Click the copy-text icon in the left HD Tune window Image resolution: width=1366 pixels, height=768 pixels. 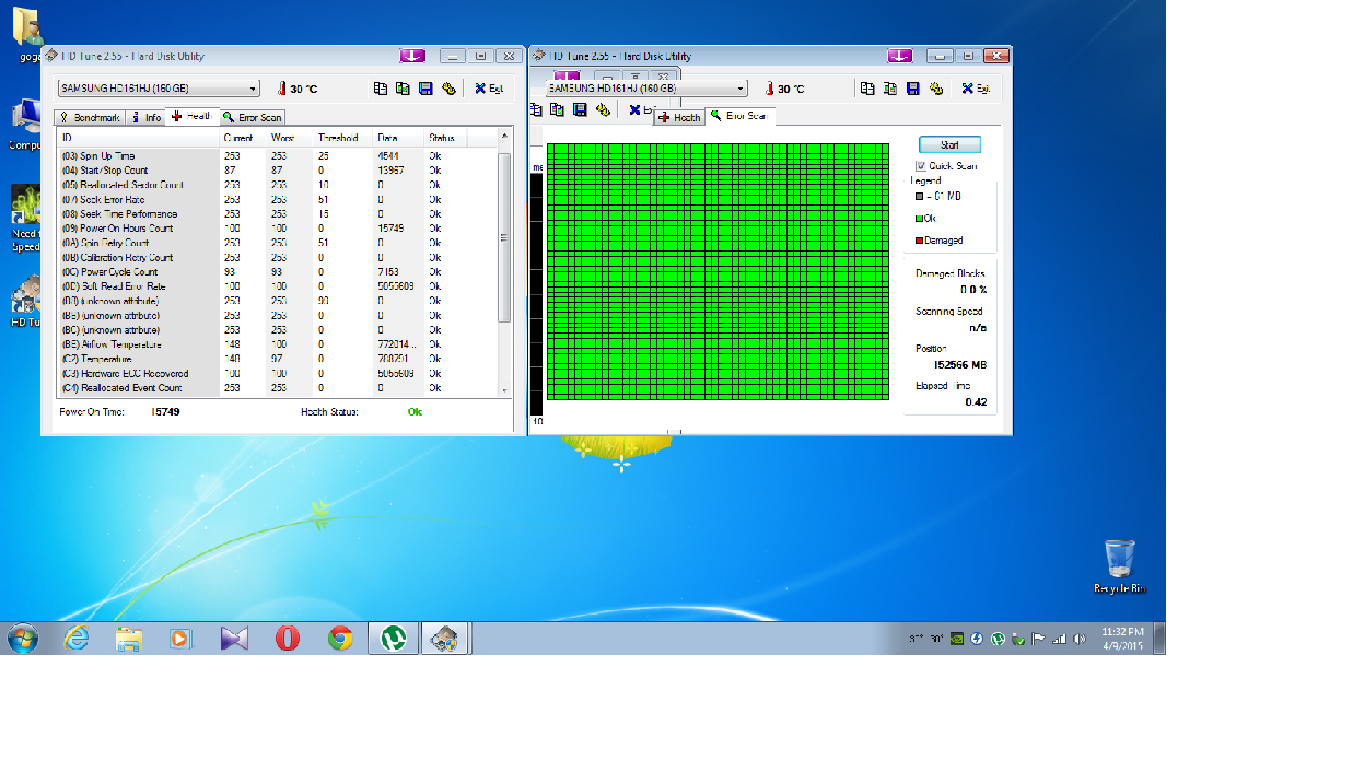(x=380, y=89)
